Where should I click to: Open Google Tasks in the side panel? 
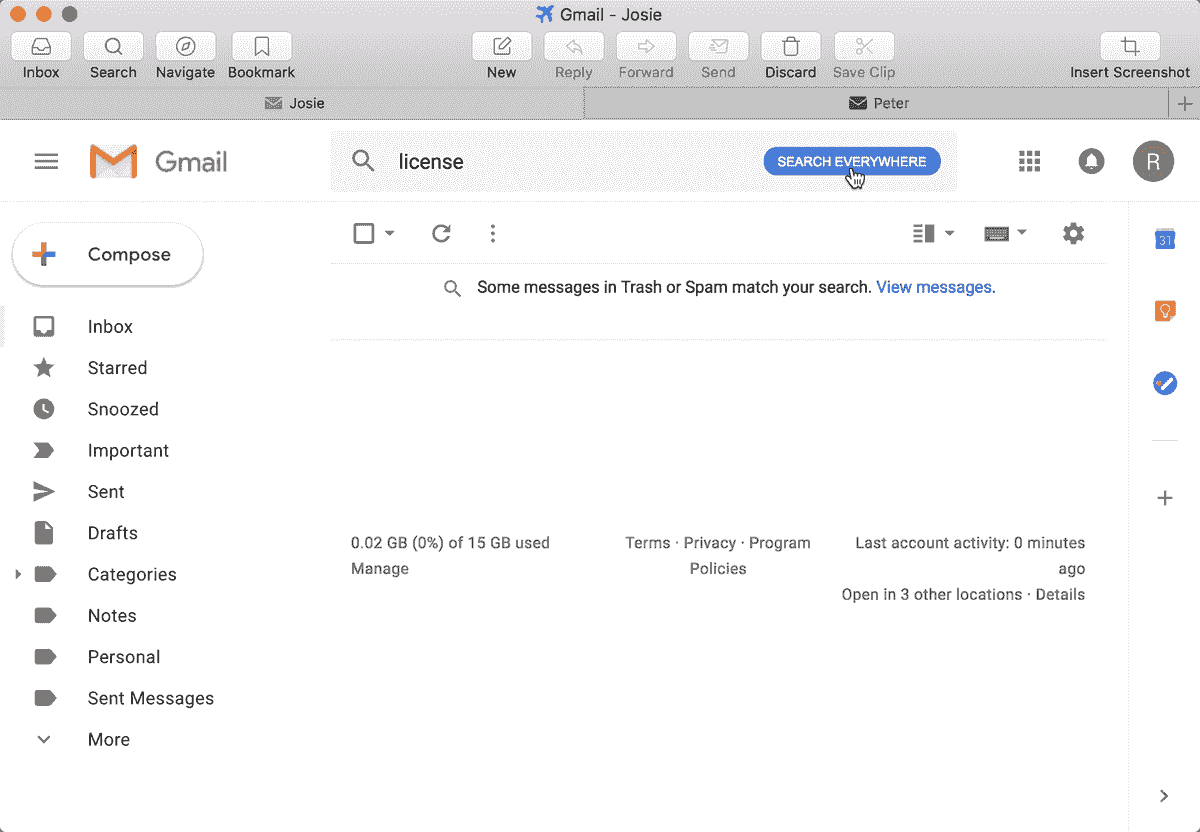[x=1164, y=383]
